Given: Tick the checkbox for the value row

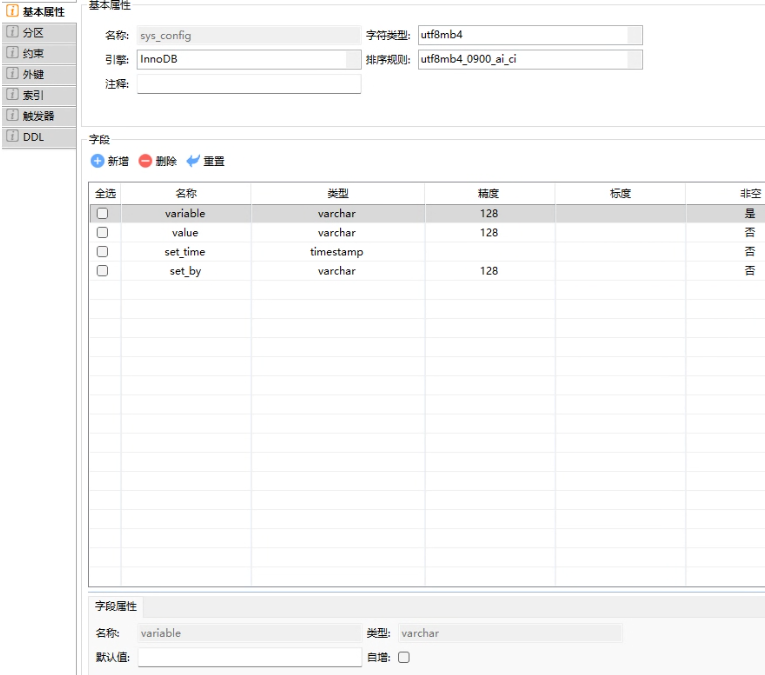Looking at the screenshot, I should tap(101, 233).
